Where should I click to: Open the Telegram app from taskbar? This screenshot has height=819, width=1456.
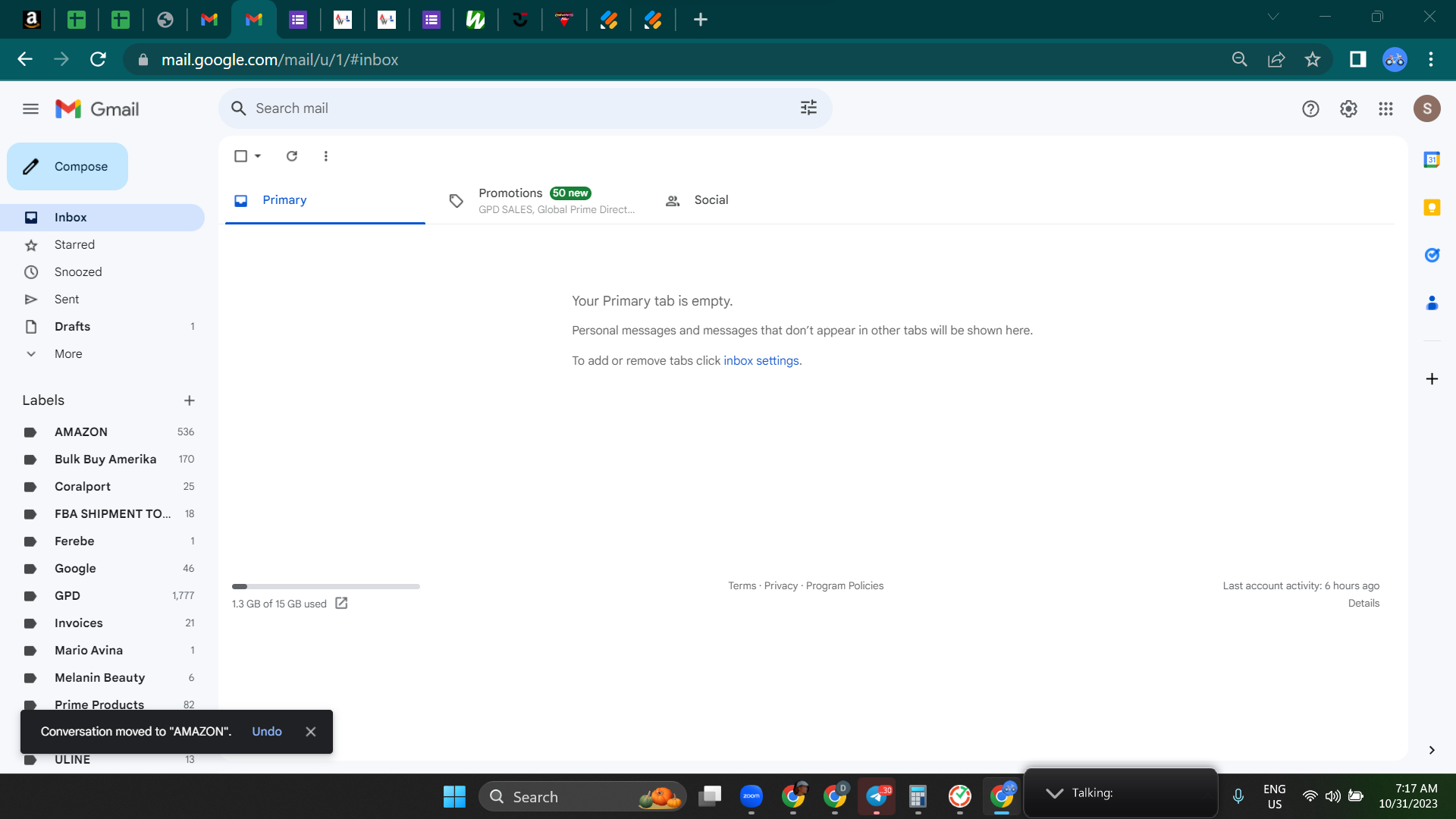(x=877, y=796)
